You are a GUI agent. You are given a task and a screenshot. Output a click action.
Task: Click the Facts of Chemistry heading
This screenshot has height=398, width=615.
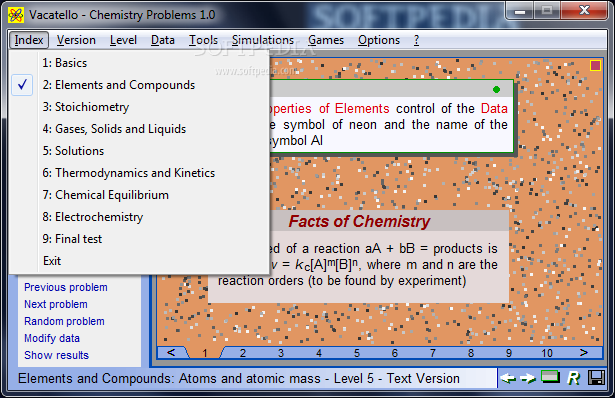pos(359,222)
